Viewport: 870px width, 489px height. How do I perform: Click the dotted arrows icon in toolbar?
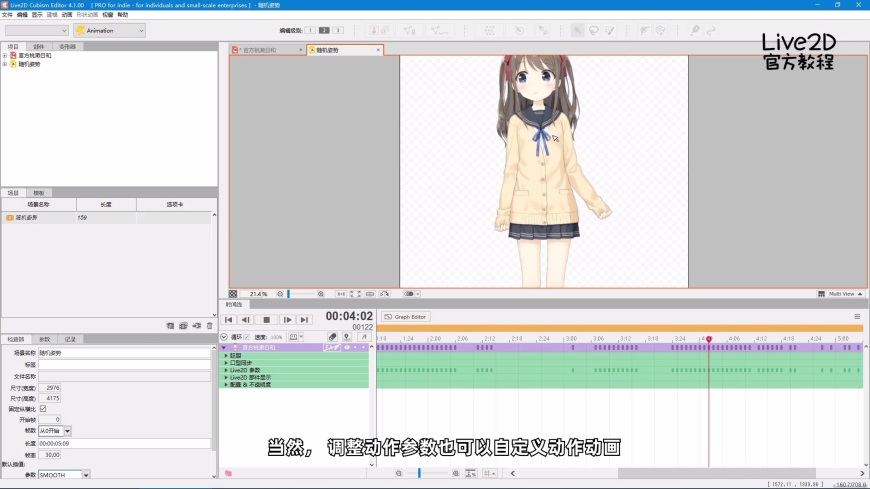tap(489, 31)
